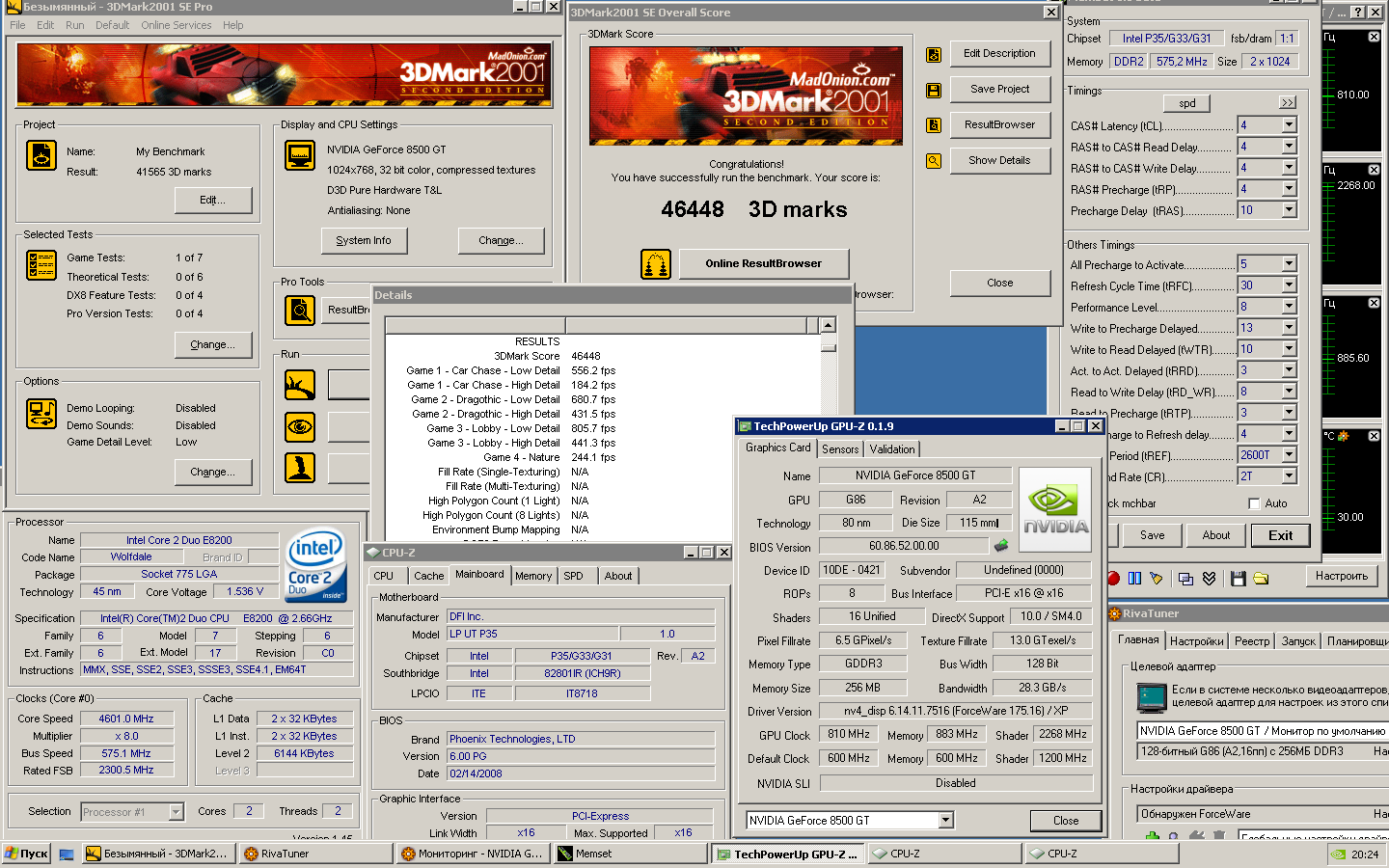Open RivaTuner from the taskbar

pos(314,854)
